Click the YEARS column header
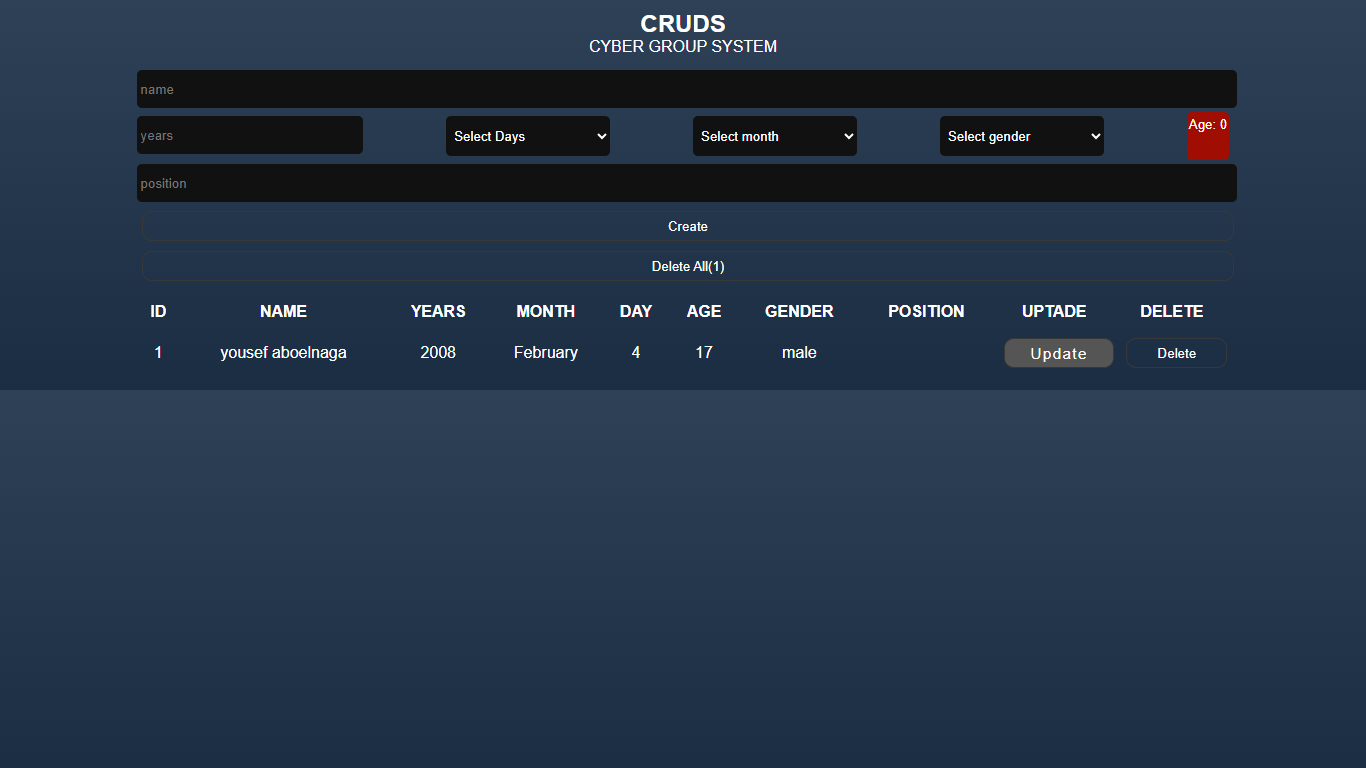Image resolution: width=1366 pixels, height=768 pixels. point(438,312)
